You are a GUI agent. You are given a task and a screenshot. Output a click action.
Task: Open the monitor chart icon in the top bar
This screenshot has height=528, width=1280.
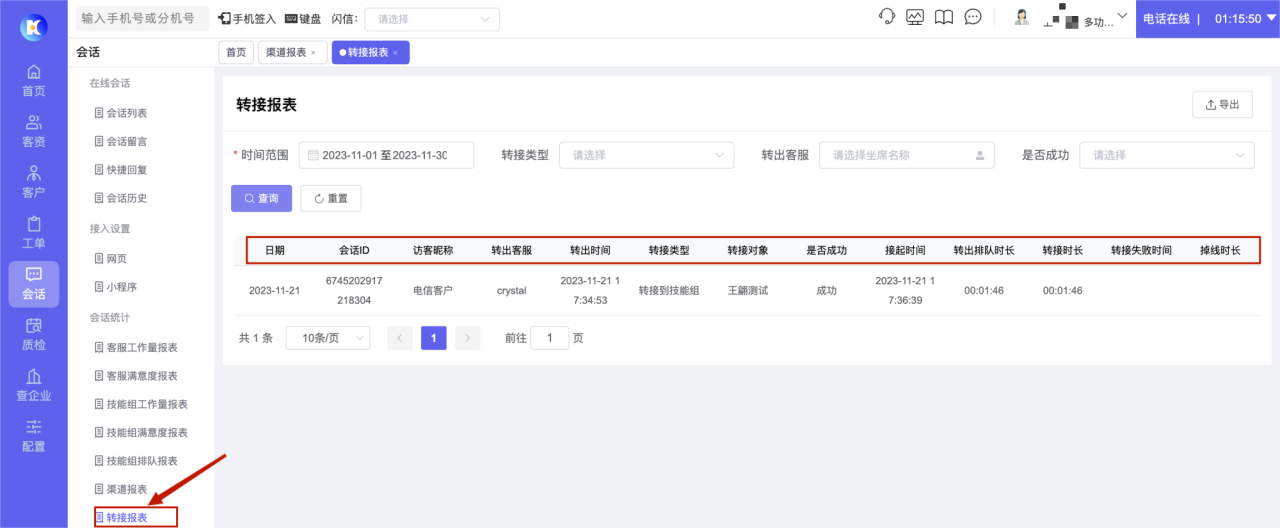(915, 17)
